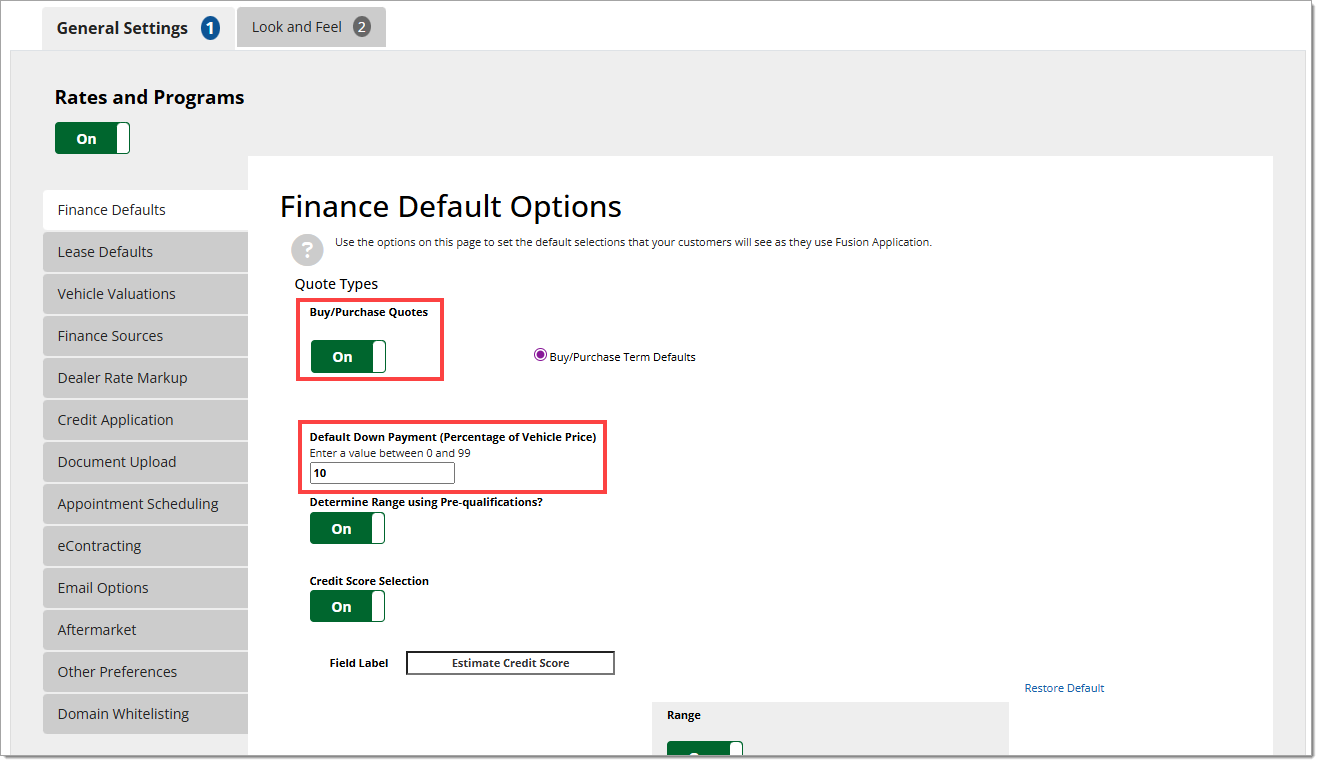Click the Default Down Payment input field
Screen dimensions: 1319x763
click(382, 473)
